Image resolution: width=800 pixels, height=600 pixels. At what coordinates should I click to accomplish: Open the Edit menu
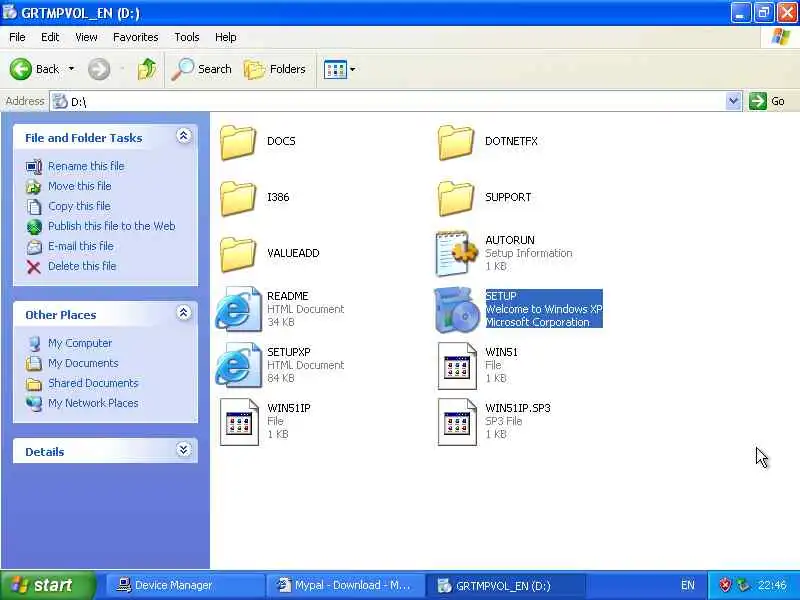[50, 37]
